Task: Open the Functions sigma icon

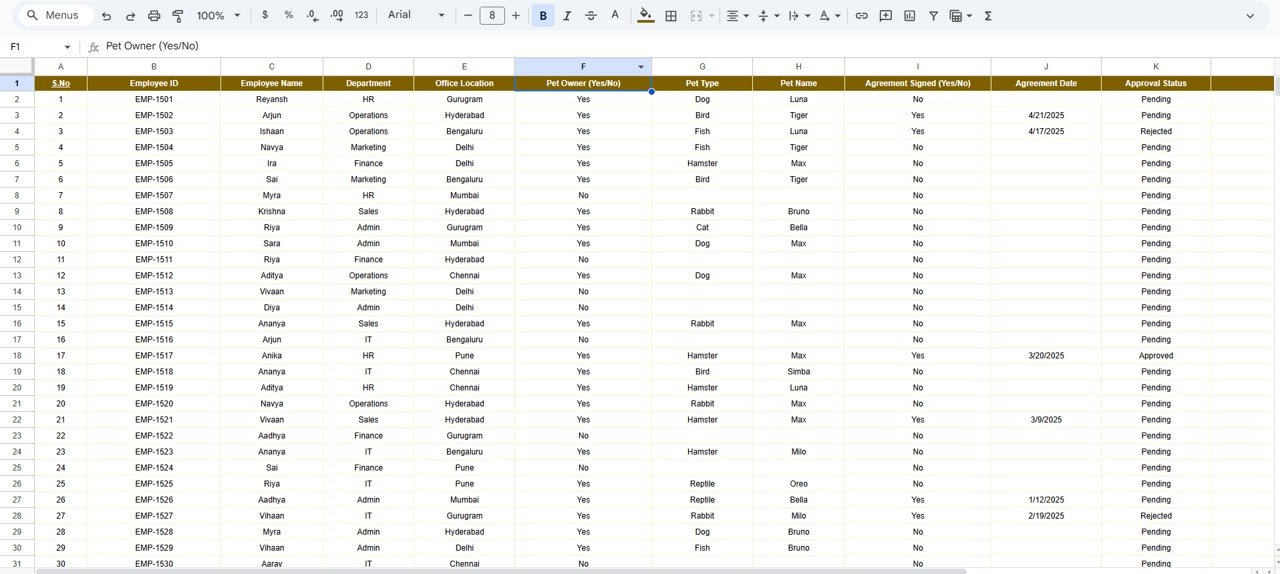Action: [x=988, y=16]
